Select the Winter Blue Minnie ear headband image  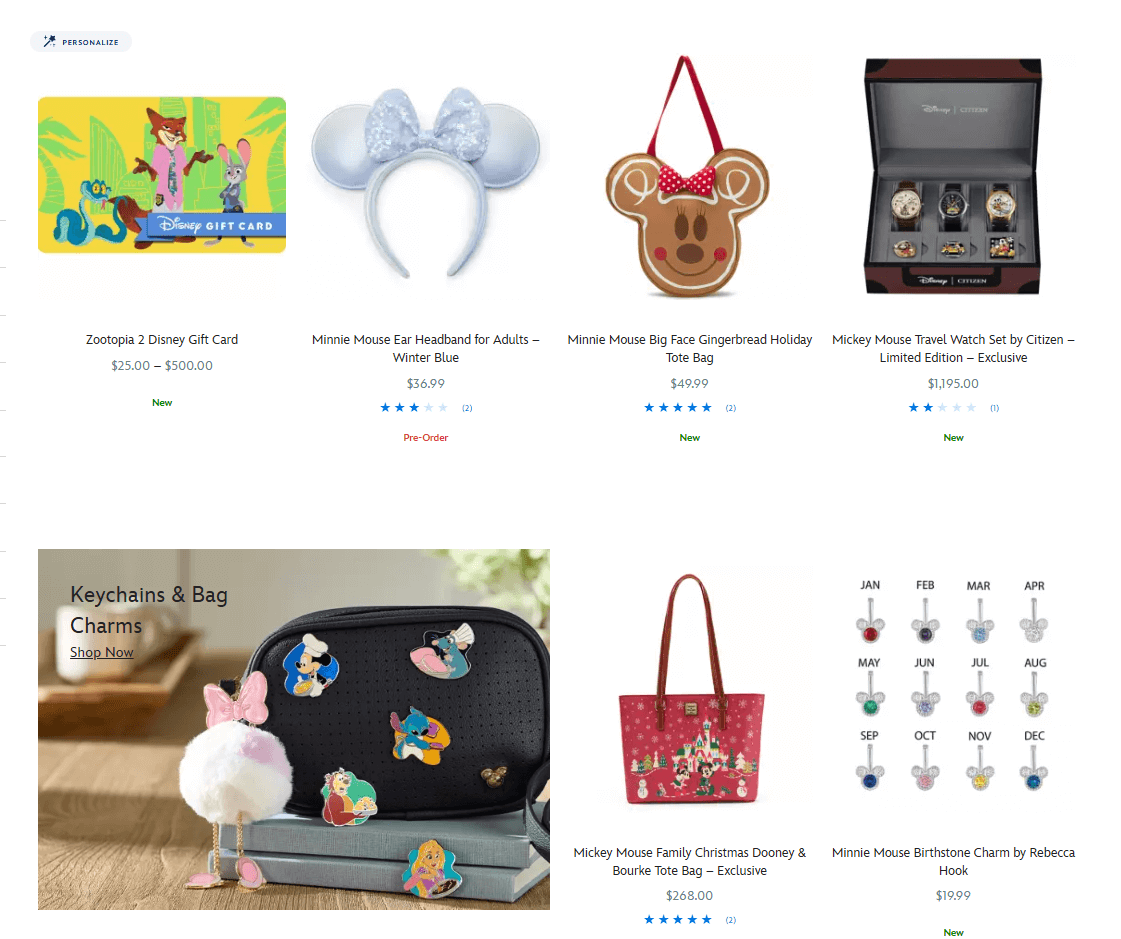(x=426, y=182)
